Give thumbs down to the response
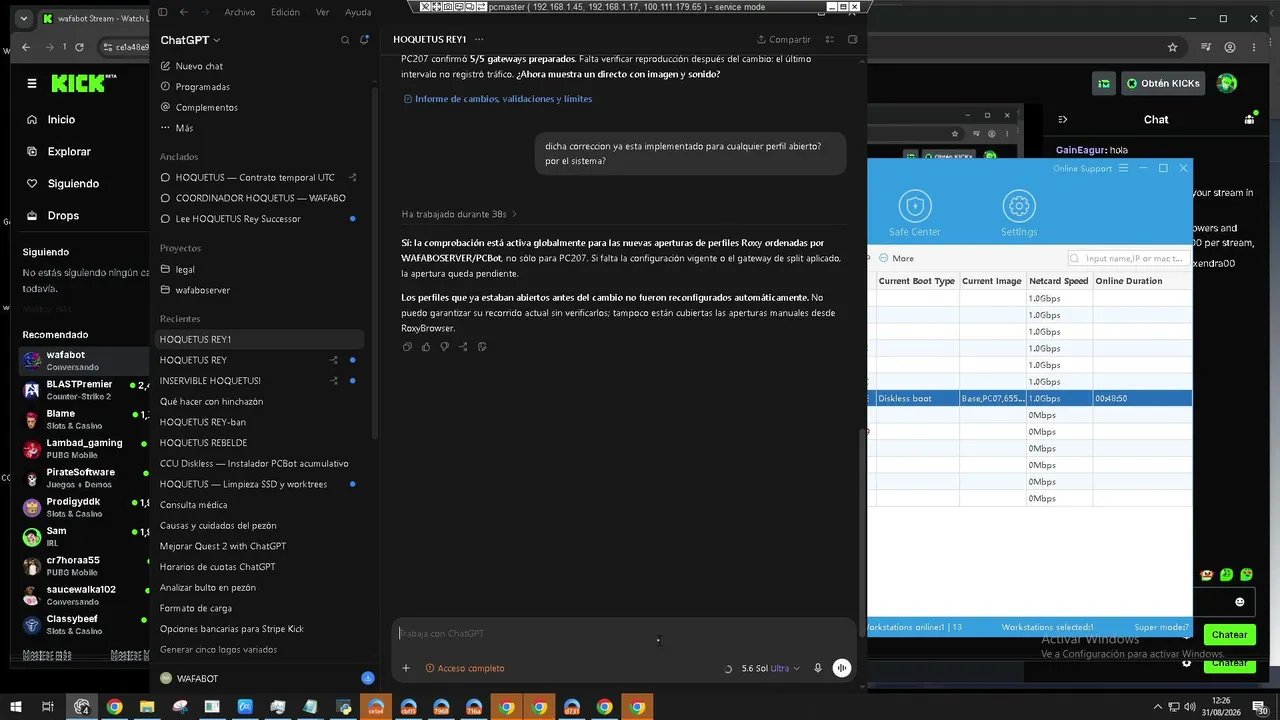This screenshot has height=720, width=1280. (x=444, y=347)
